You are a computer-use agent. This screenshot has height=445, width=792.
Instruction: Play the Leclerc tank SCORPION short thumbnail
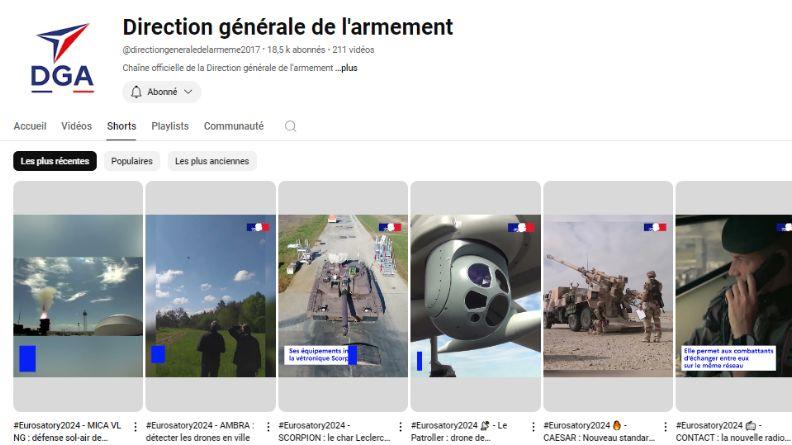pyautogui.click(x=343, y=296)
